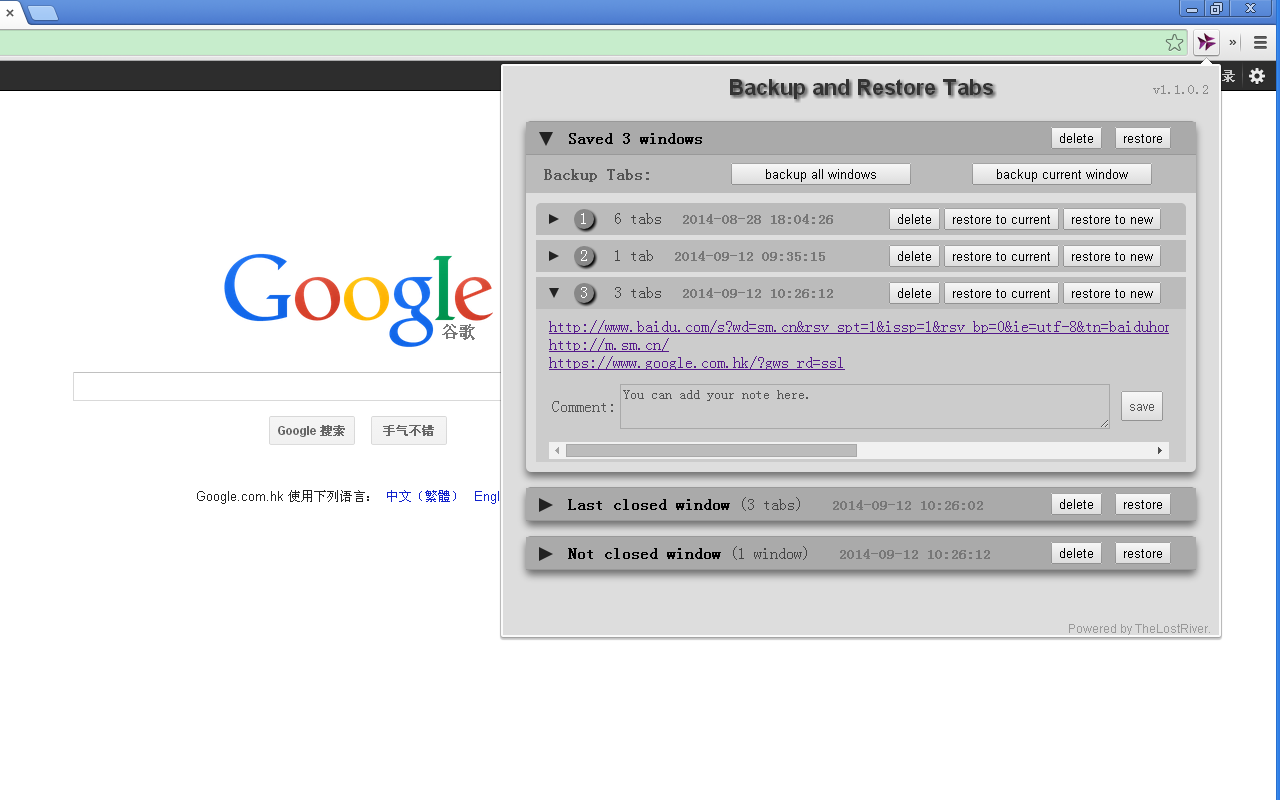The width and height of the screenshot is (1280, 800).
Task: Open the baidu.com saved tab link
Action: point(858,327)
